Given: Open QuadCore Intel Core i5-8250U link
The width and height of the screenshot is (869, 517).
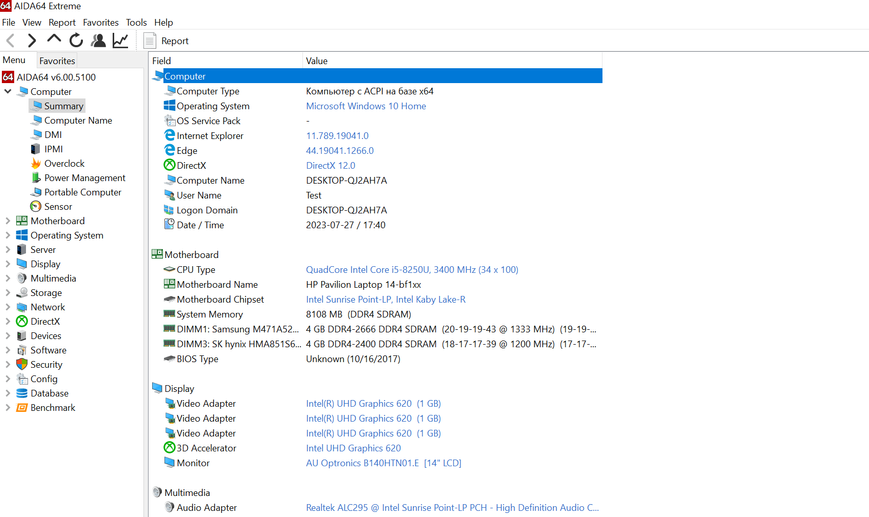Looking at the screenshot, I should click(412, 270).
